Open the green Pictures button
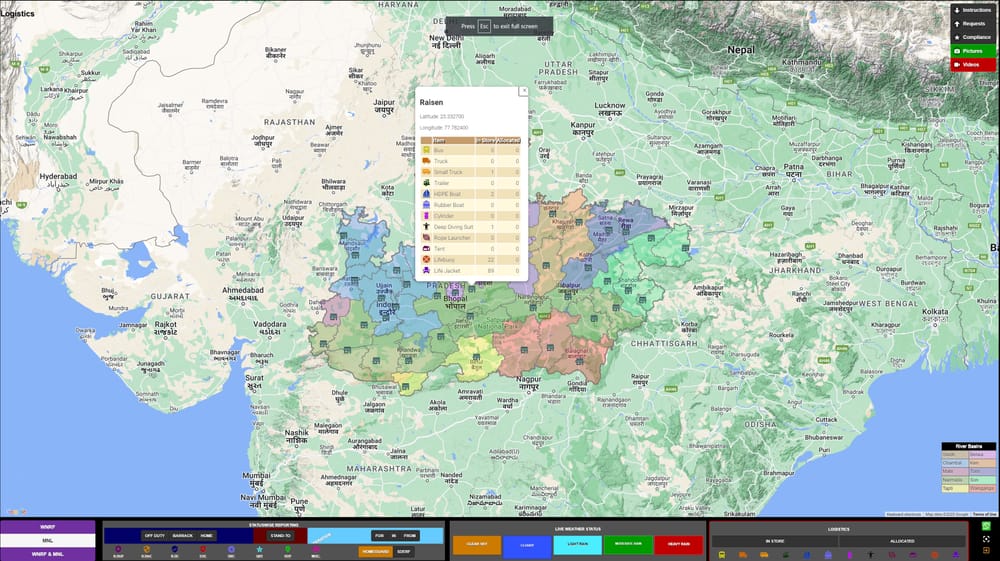1000x561 pixels. coord(973,51)
